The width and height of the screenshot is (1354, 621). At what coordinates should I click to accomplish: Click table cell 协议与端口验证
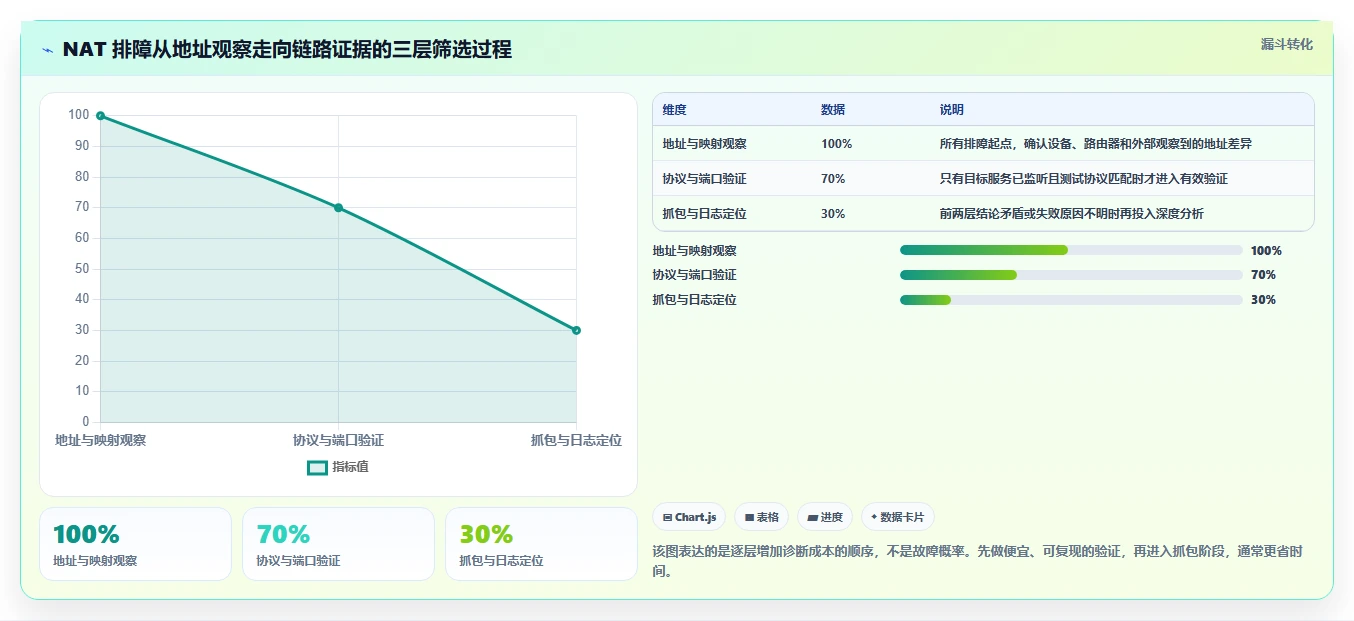(x=704, y=179)
